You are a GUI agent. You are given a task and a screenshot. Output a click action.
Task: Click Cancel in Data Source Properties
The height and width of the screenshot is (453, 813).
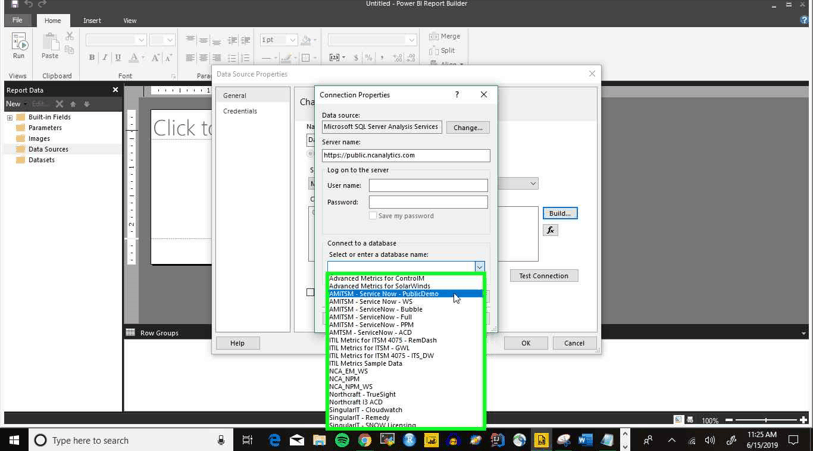[x=574, y=343]
